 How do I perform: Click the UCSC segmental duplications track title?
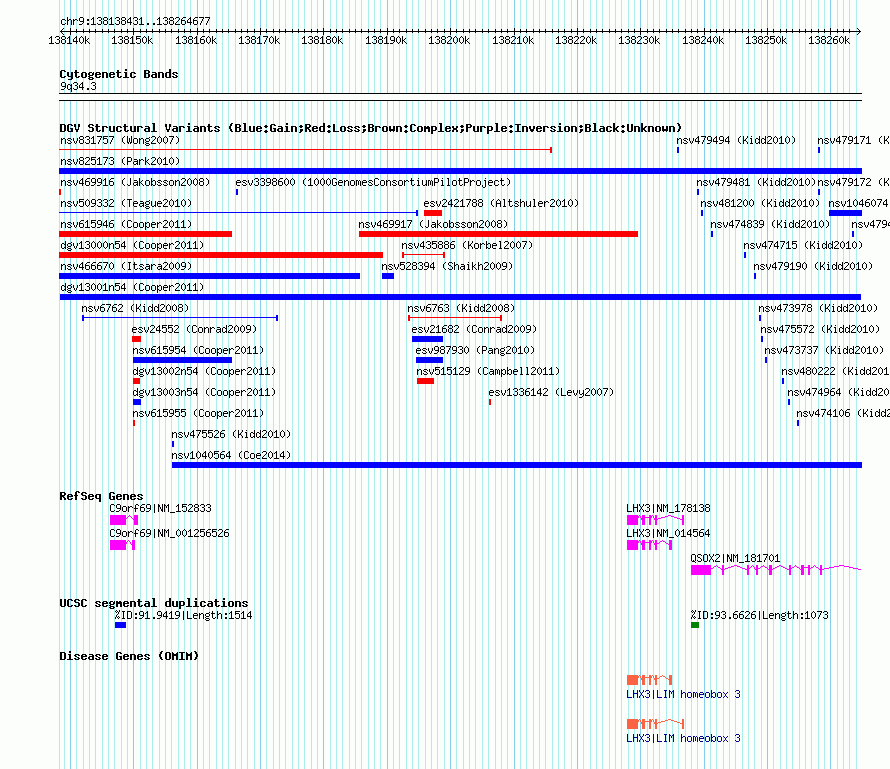click(x=154, y=603)
